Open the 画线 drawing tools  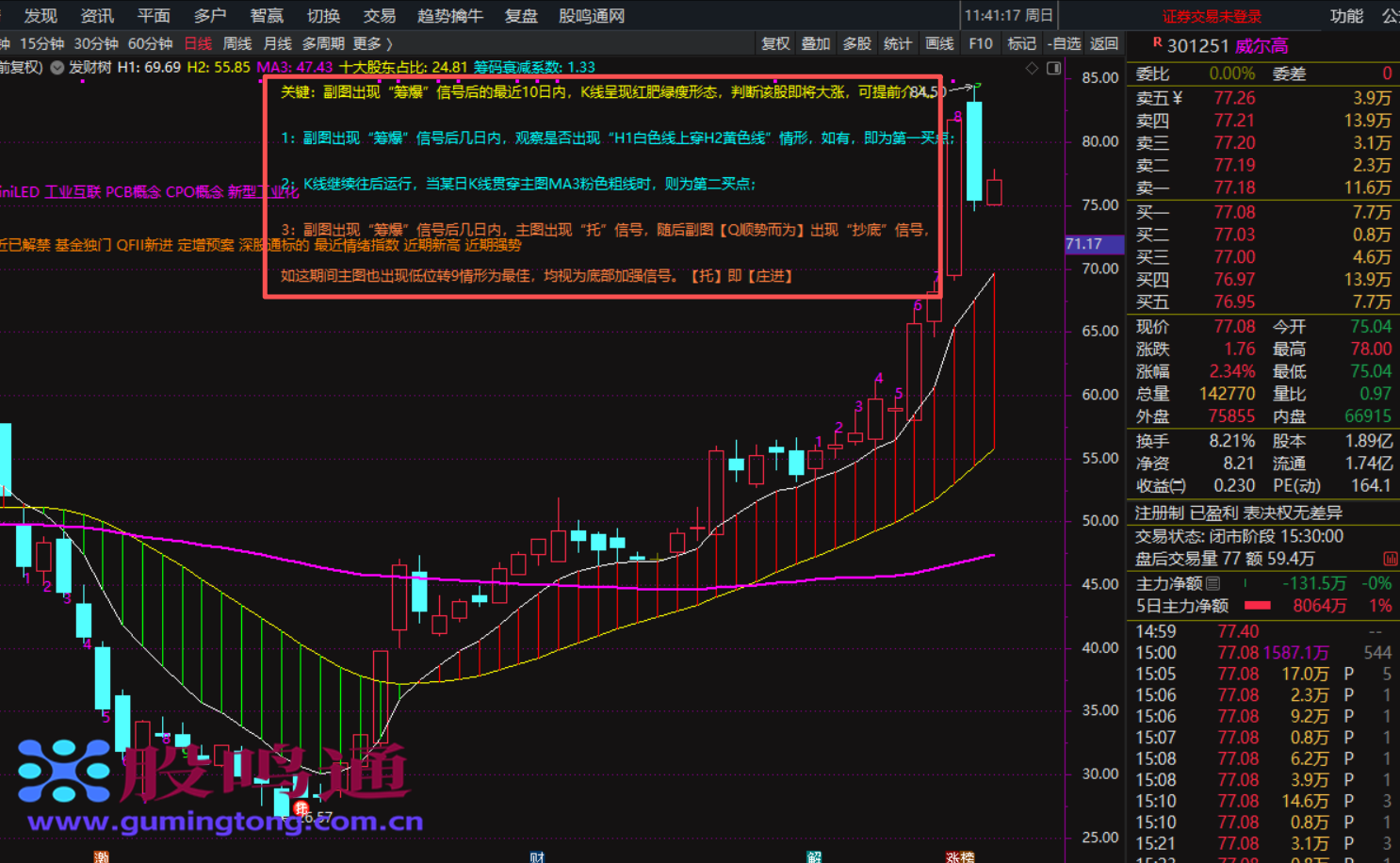coord(939,43)
